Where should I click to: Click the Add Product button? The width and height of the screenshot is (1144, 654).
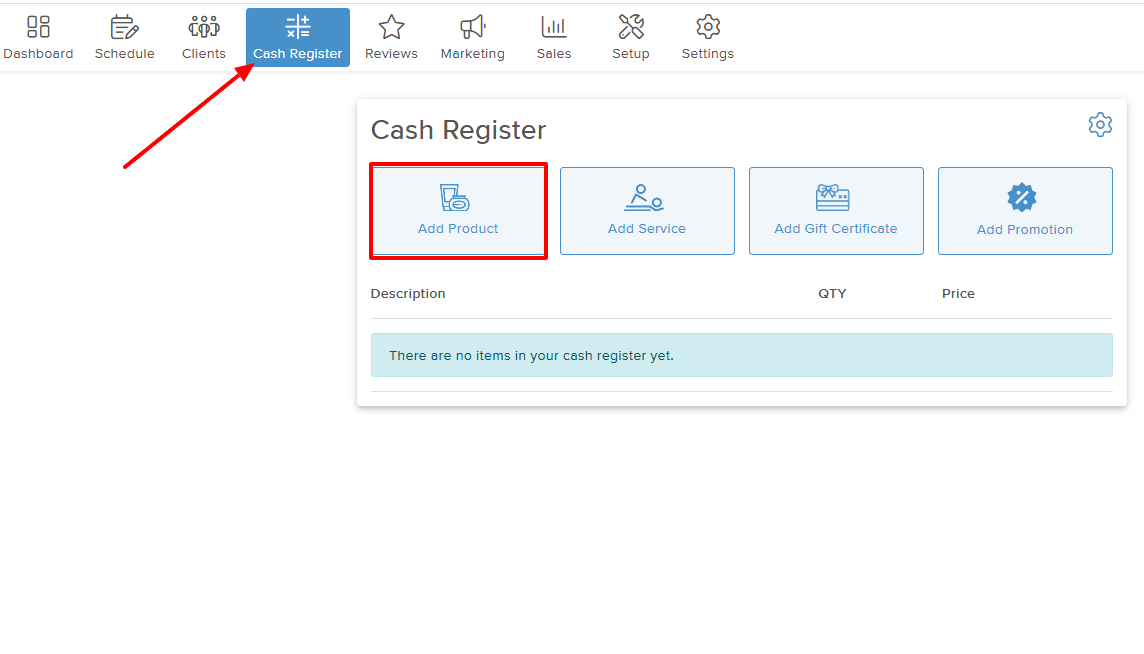click(x=458, y=211)
